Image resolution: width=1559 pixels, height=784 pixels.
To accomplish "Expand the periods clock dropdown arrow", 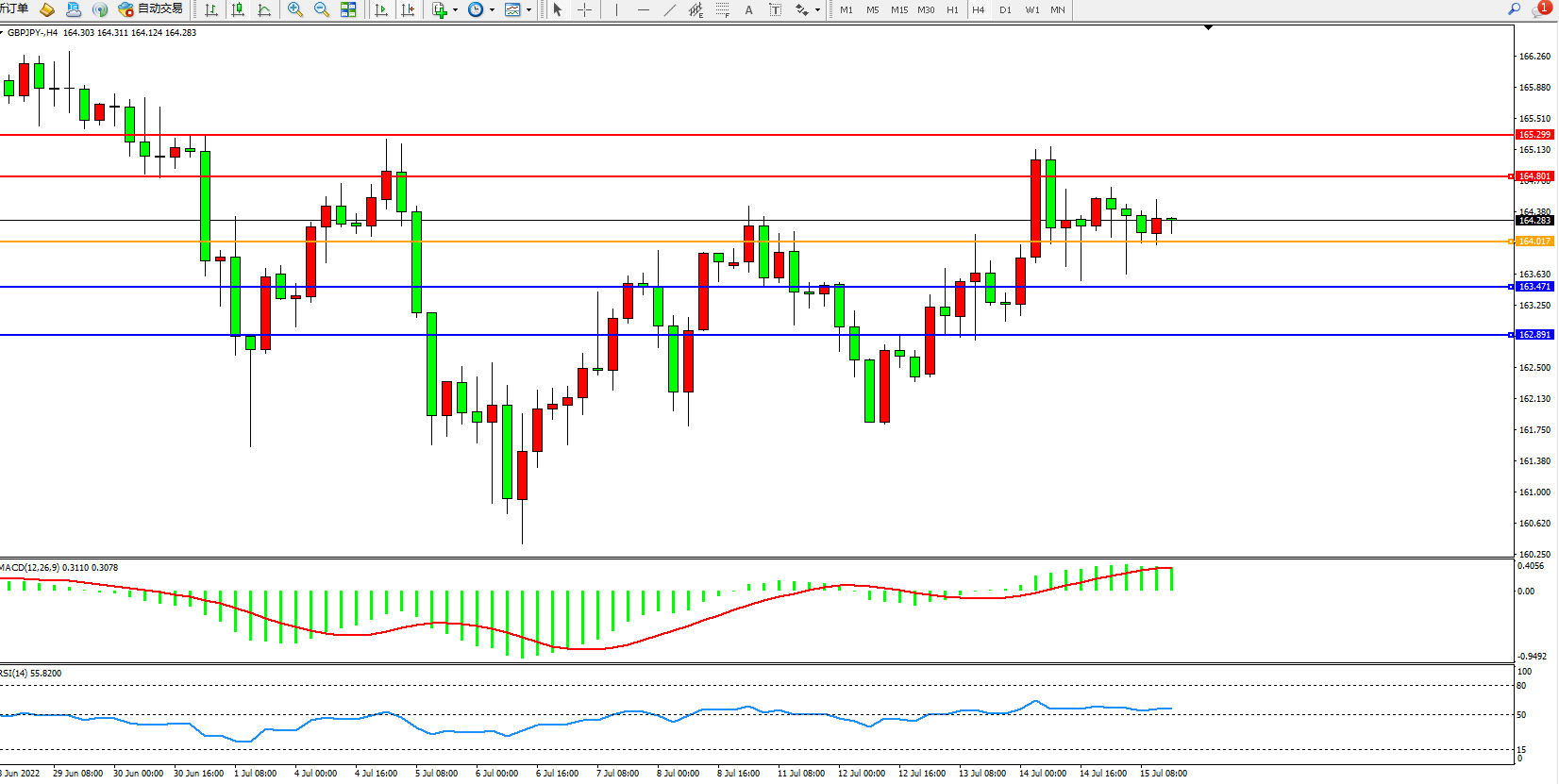I will tap(492, 10).
